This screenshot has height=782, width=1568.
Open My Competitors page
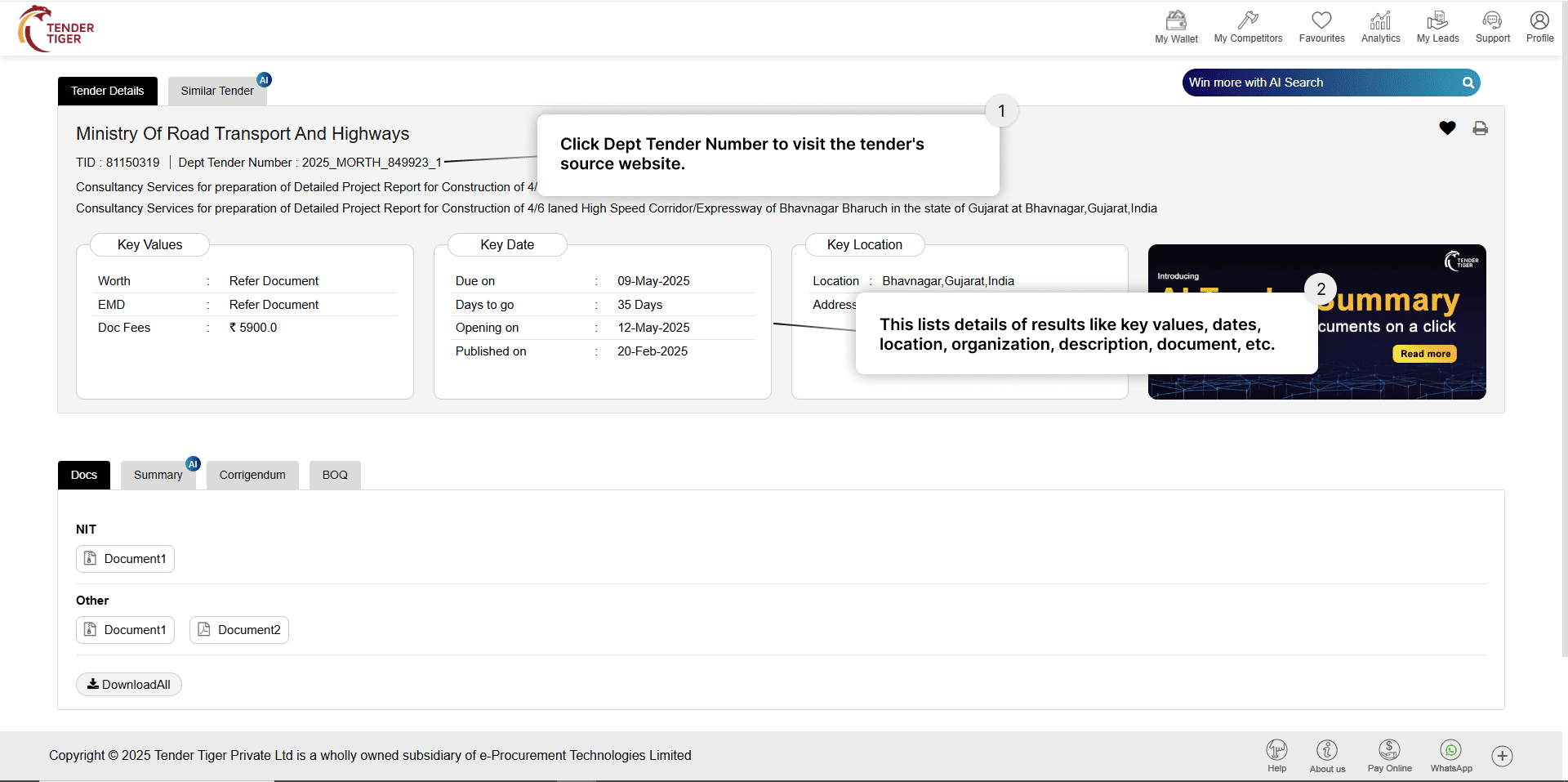click(1248, 27)
